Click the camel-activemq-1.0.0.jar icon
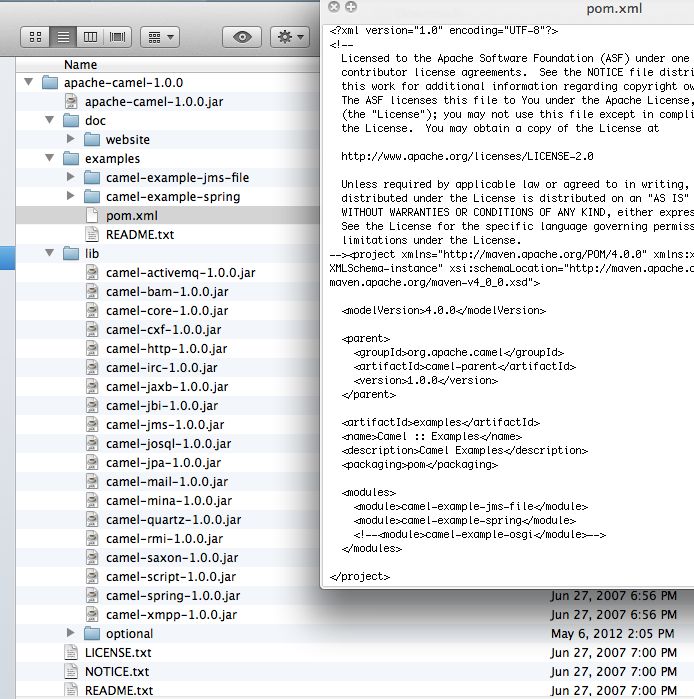Viewport: 694px width, 699px height. 92,272
